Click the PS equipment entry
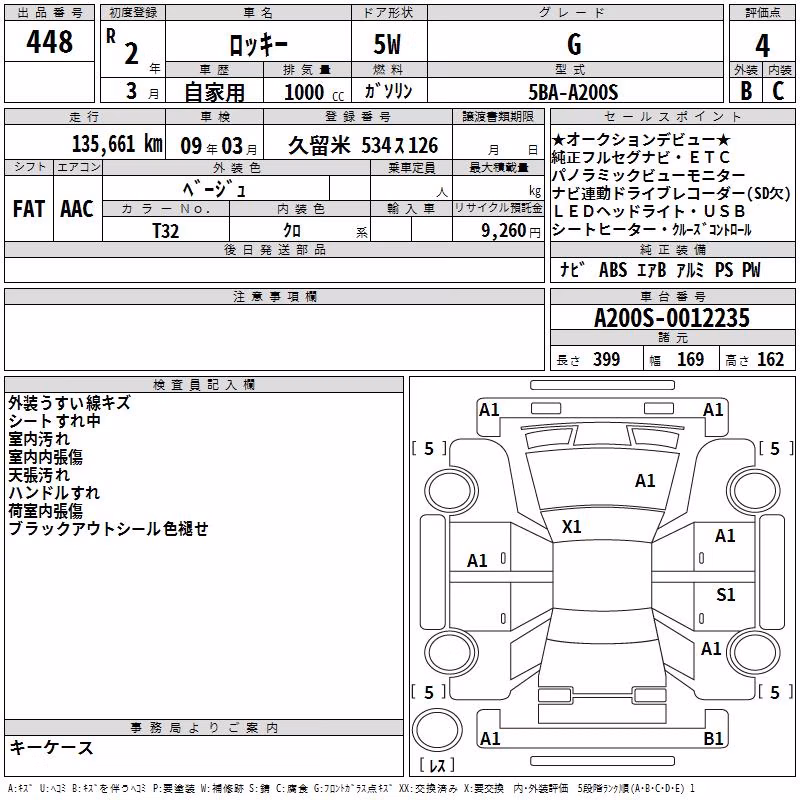Screen dimensions: 800x800 coord(724,270)
